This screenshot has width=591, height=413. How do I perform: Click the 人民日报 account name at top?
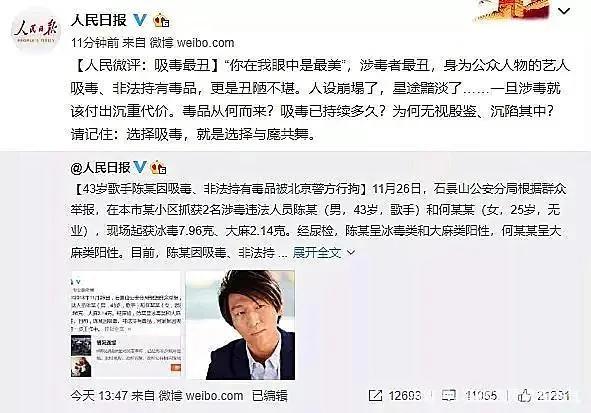tap(99, 20)
